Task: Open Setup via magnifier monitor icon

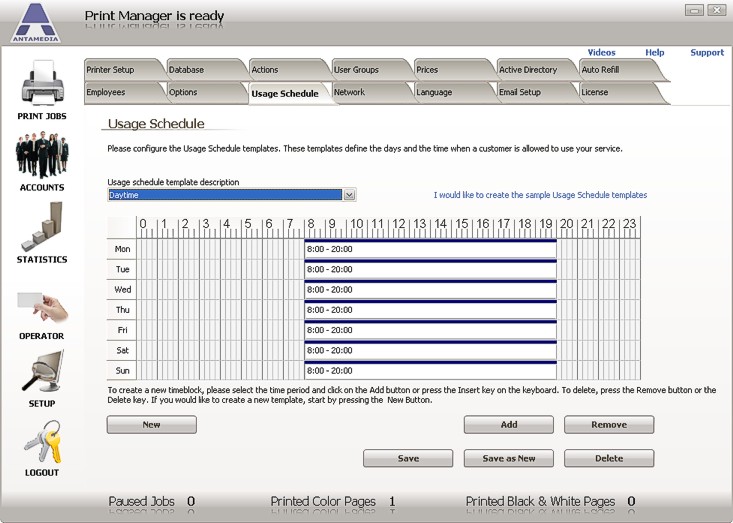Action: pos(43,372)
